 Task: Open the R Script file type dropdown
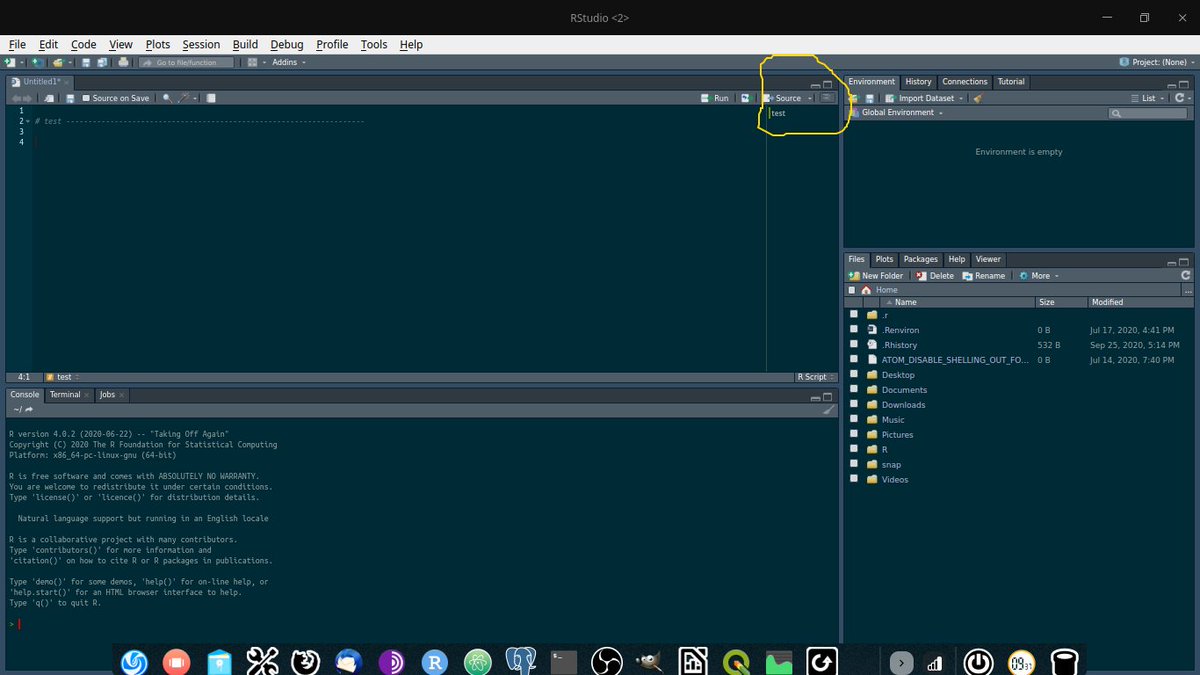[x=814, y=377]
